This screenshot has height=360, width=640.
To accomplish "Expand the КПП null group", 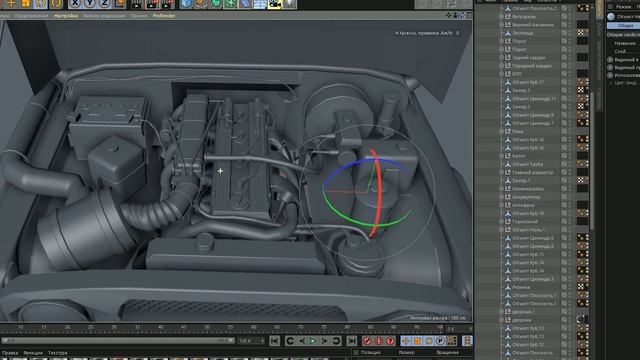I will point(501,74).
